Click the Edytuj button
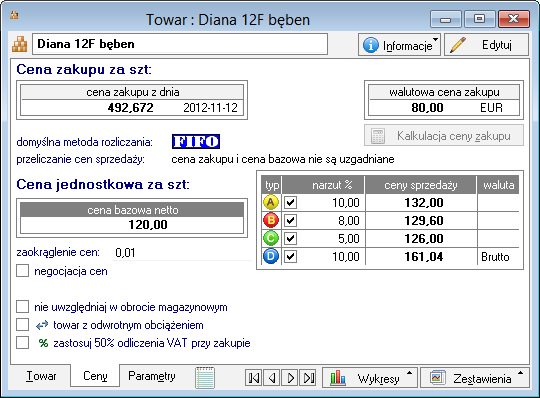 (486, 45)
